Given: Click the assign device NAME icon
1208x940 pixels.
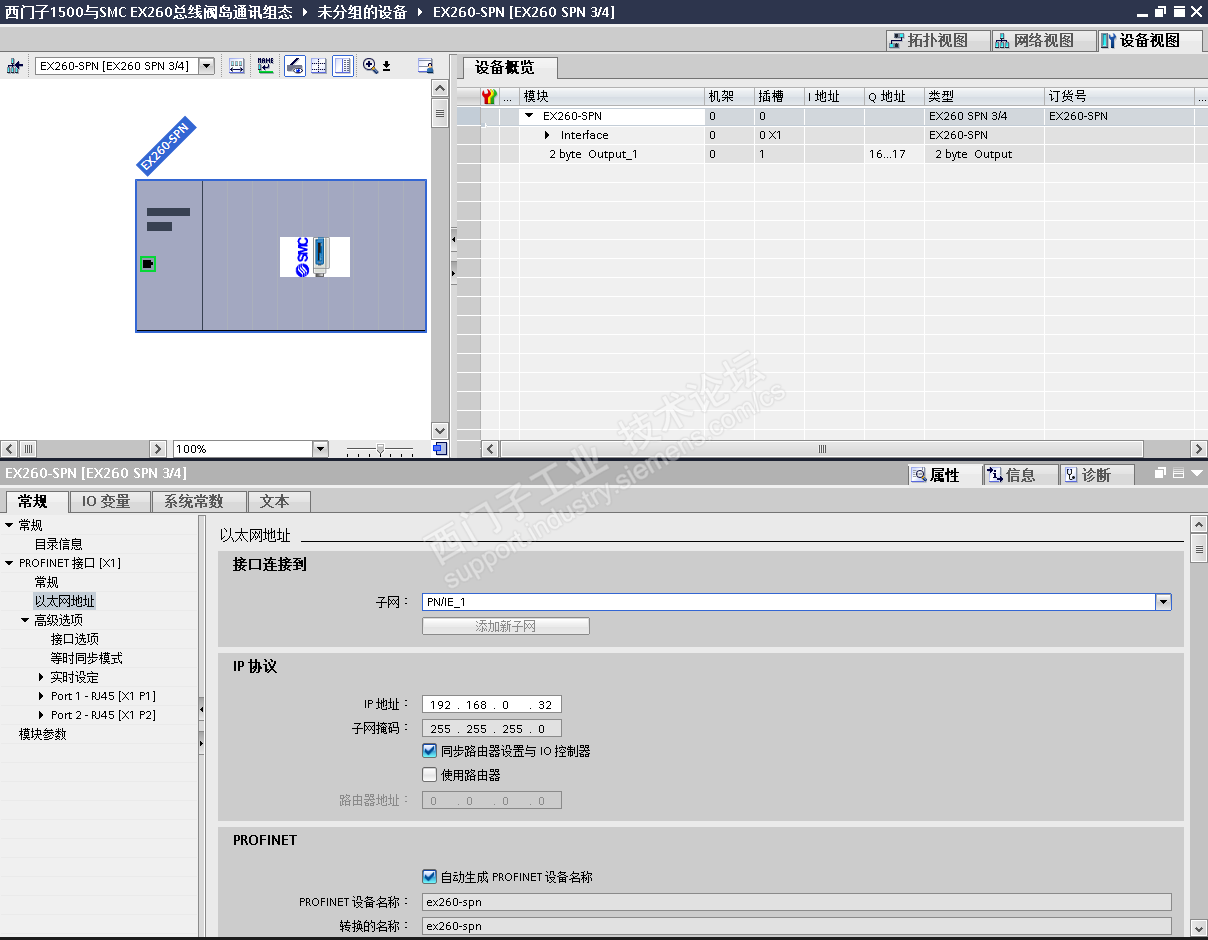Looking at the screenshot, I should (x=265, y=66).
